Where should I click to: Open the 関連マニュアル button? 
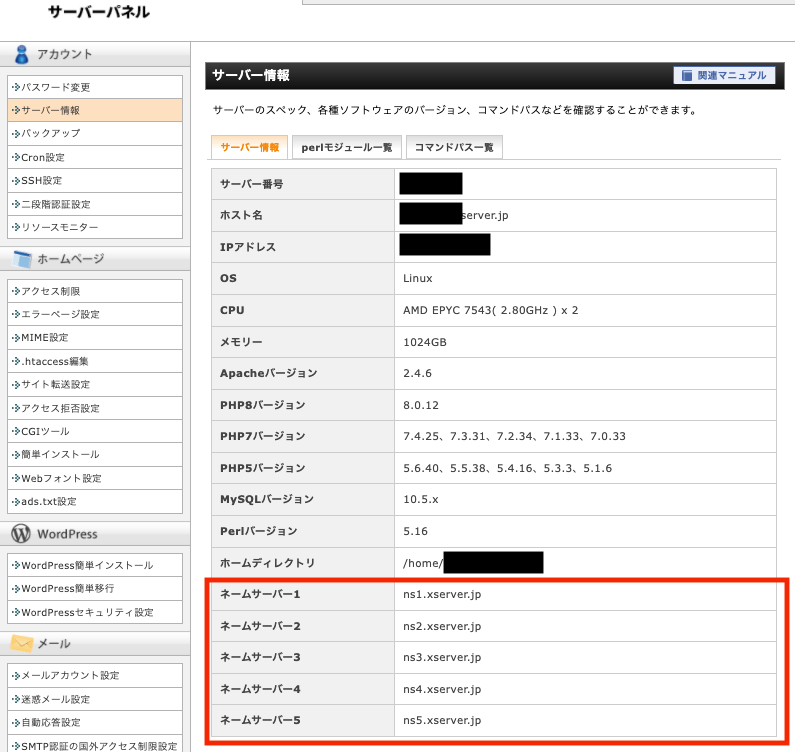725,75
